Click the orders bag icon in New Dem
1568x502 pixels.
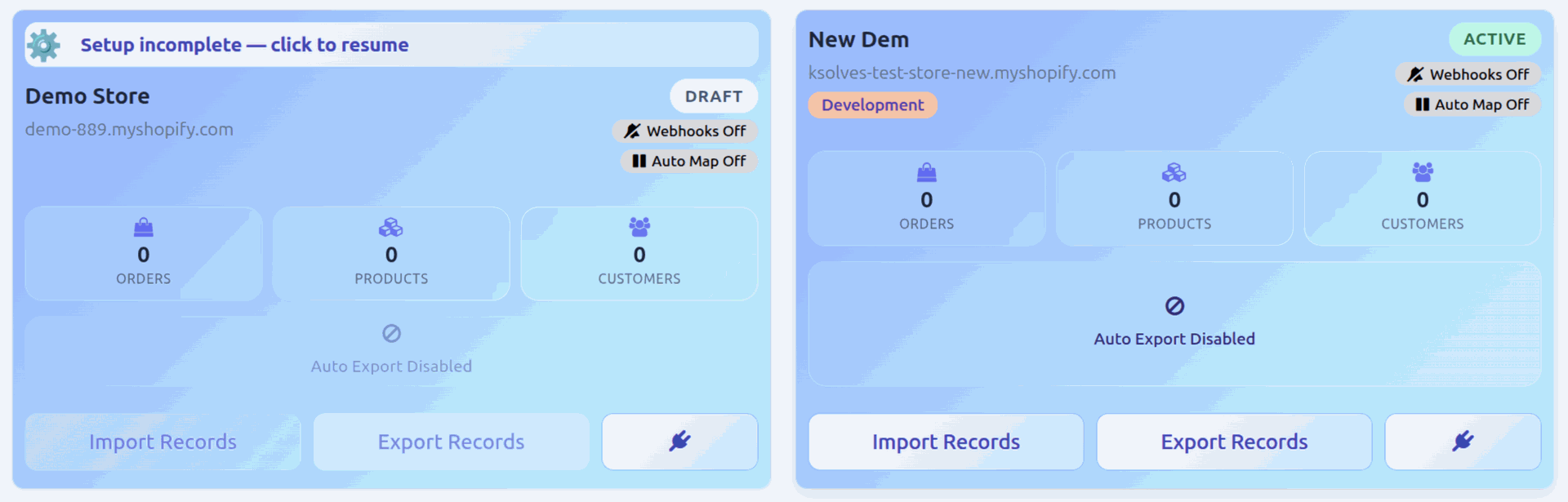927,172
